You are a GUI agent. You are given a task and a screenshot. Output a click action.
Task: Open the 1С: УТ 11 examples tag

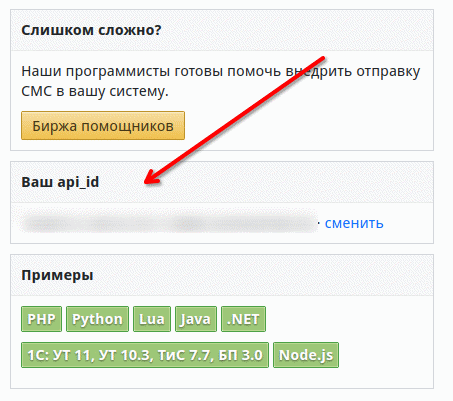click(x=145, y=355)
